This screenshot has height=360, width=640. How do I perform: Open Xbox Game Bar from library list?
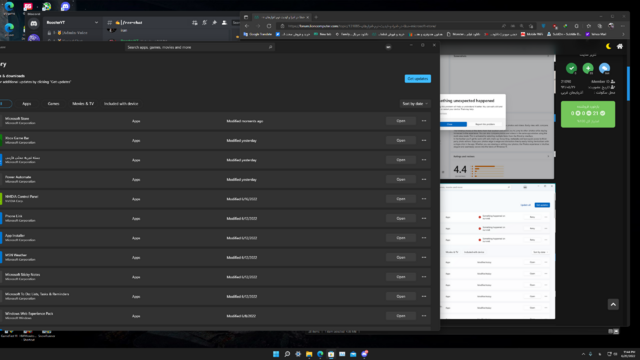(x=401, y=140)
